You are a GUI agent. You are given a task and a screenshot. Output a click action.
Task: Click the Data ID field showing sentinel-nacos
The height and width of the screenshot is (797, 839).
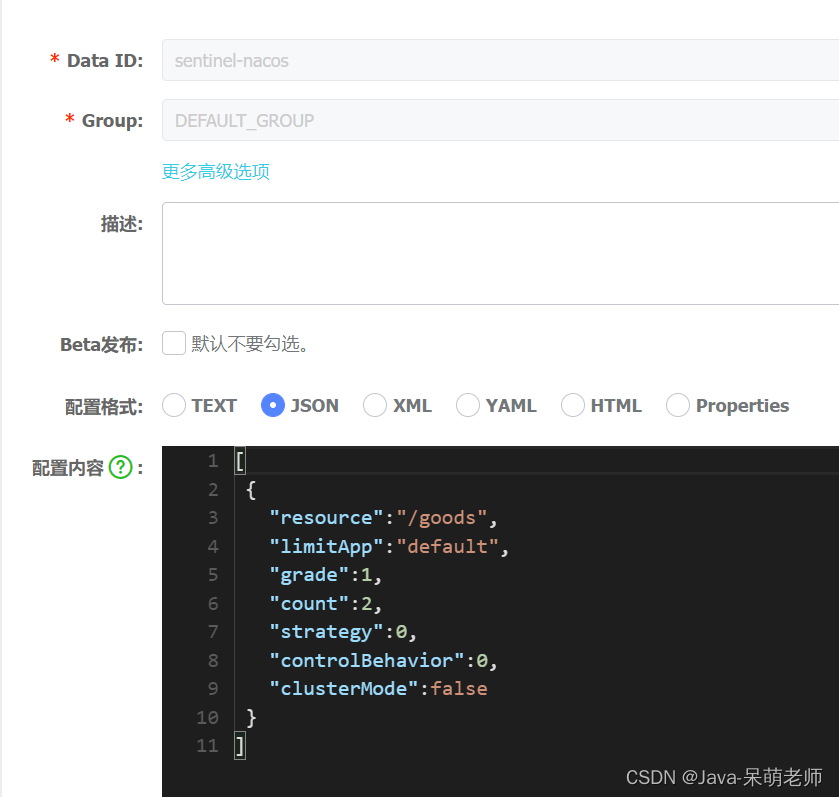coord(500,60)
